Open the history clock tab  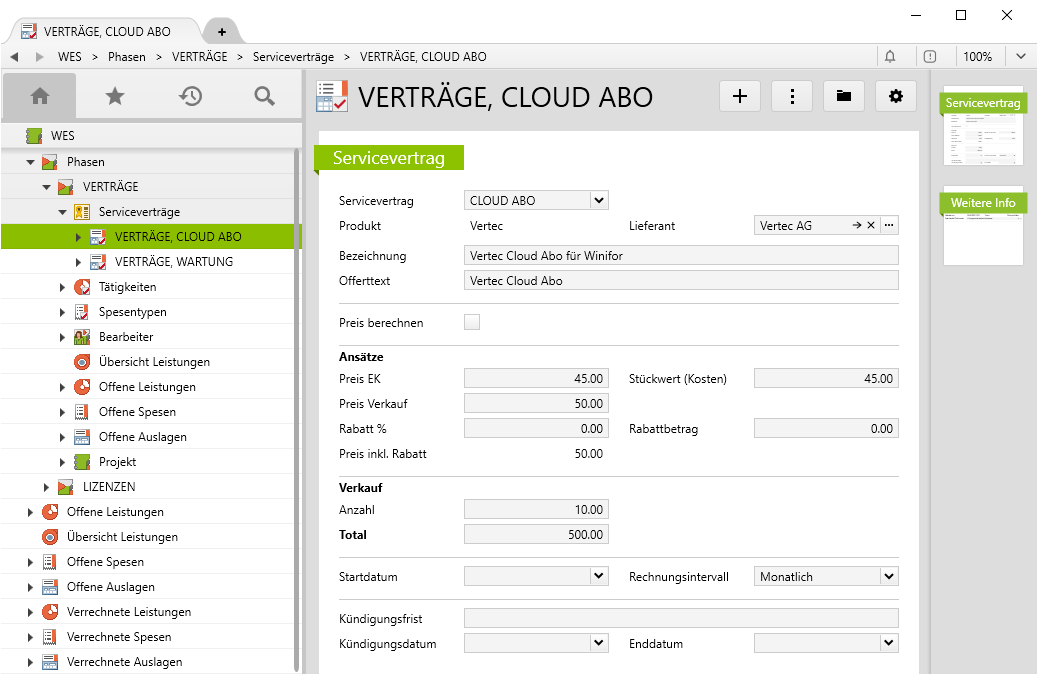coord(190,96)
